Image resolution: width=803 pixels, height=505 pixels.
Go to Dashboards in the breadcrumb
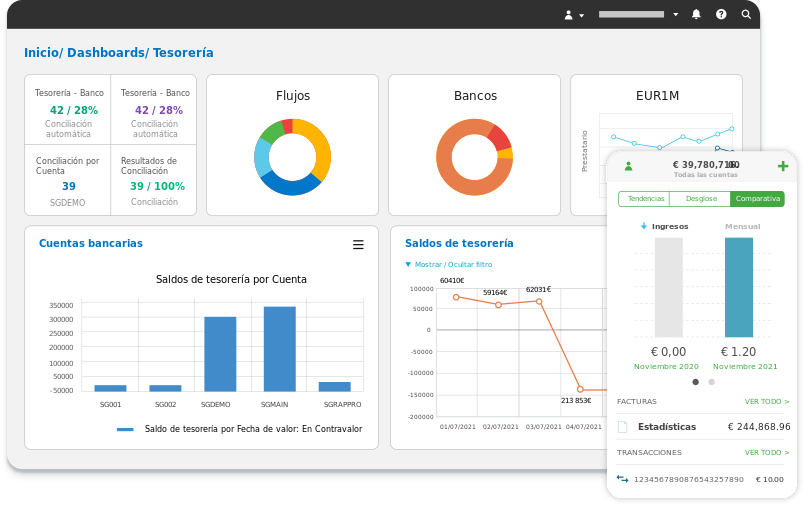(106, 53)
